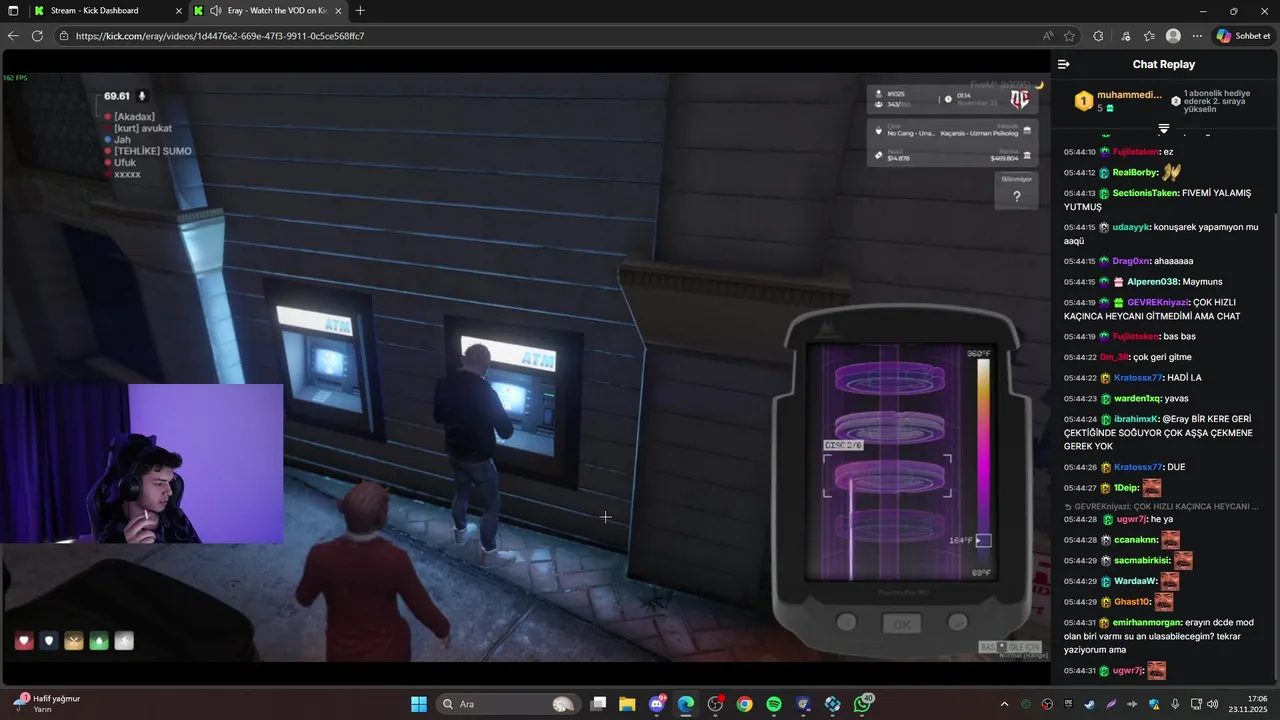
Task: Open File Explorer from taskbar
Action: point(627,704)
